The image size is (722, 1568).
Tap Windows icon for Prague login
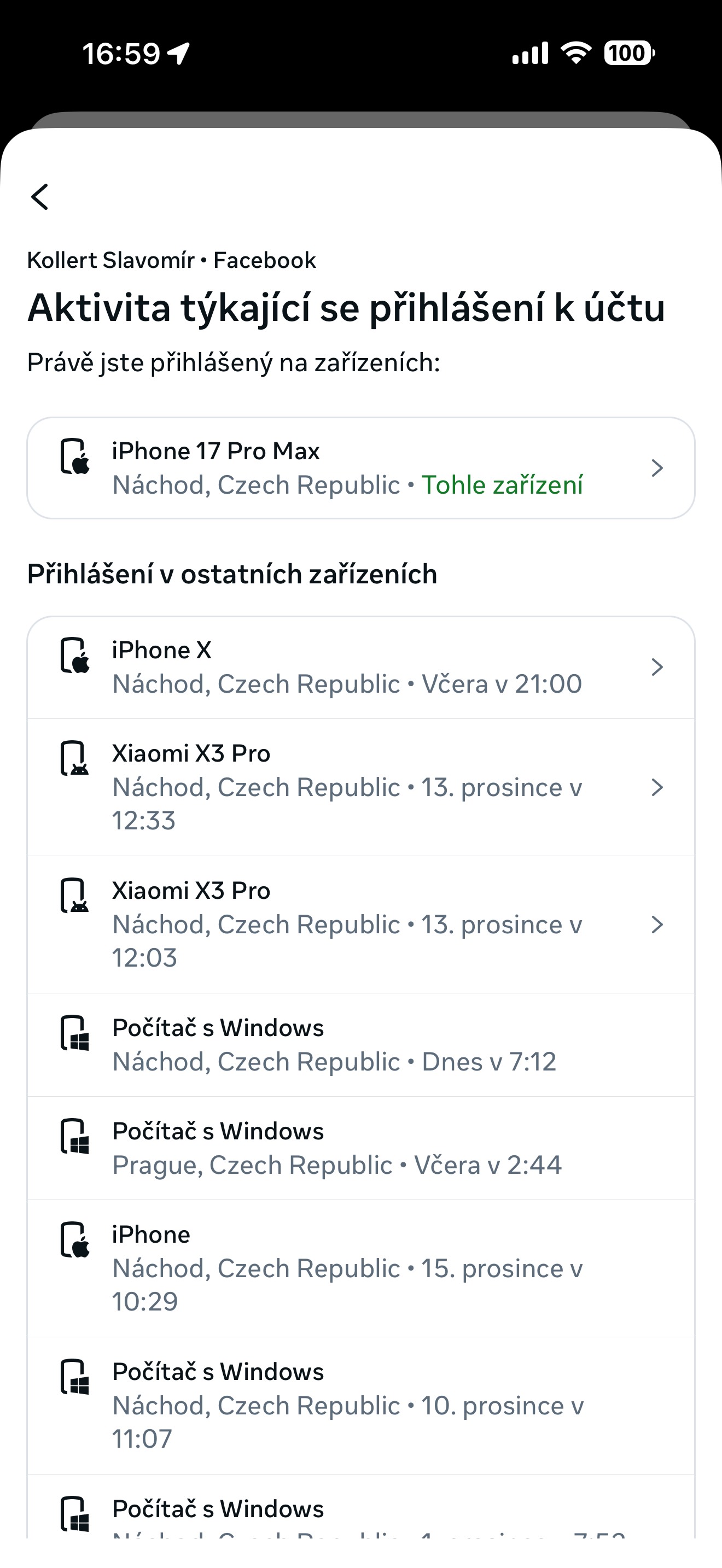point(75,1136)
